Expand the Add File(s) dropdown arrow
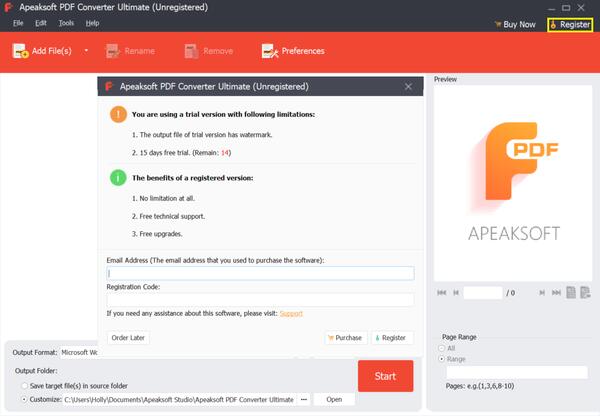Viewport: 600px width, 416px height. point(86,50)
